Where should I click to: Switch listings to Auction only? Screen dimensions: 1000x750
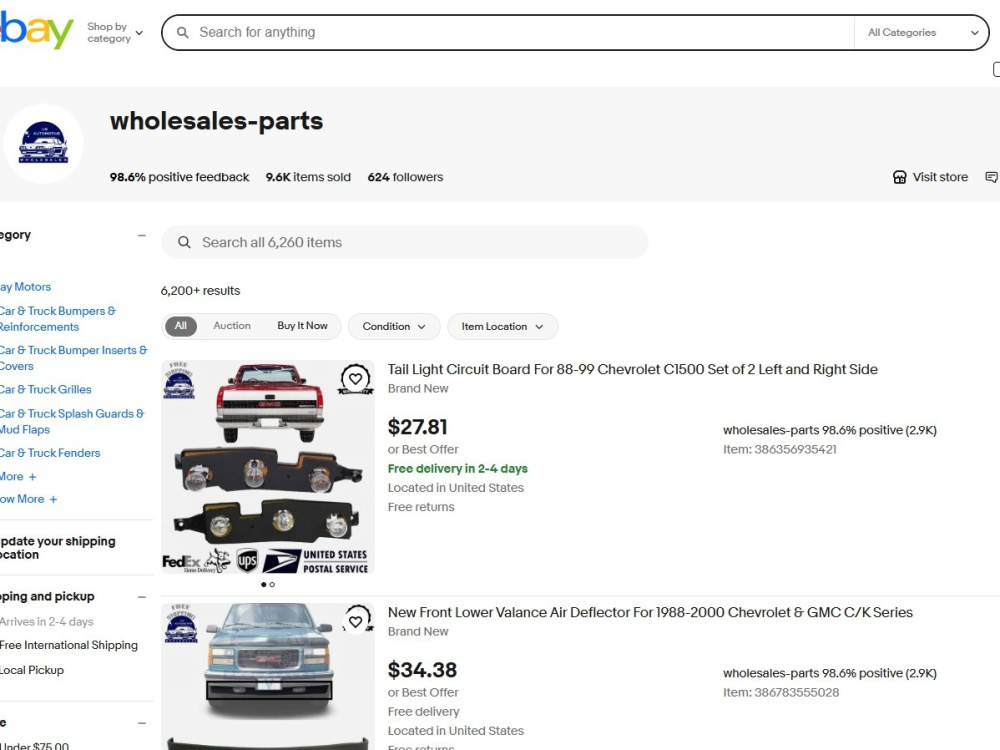pos(232,326)
